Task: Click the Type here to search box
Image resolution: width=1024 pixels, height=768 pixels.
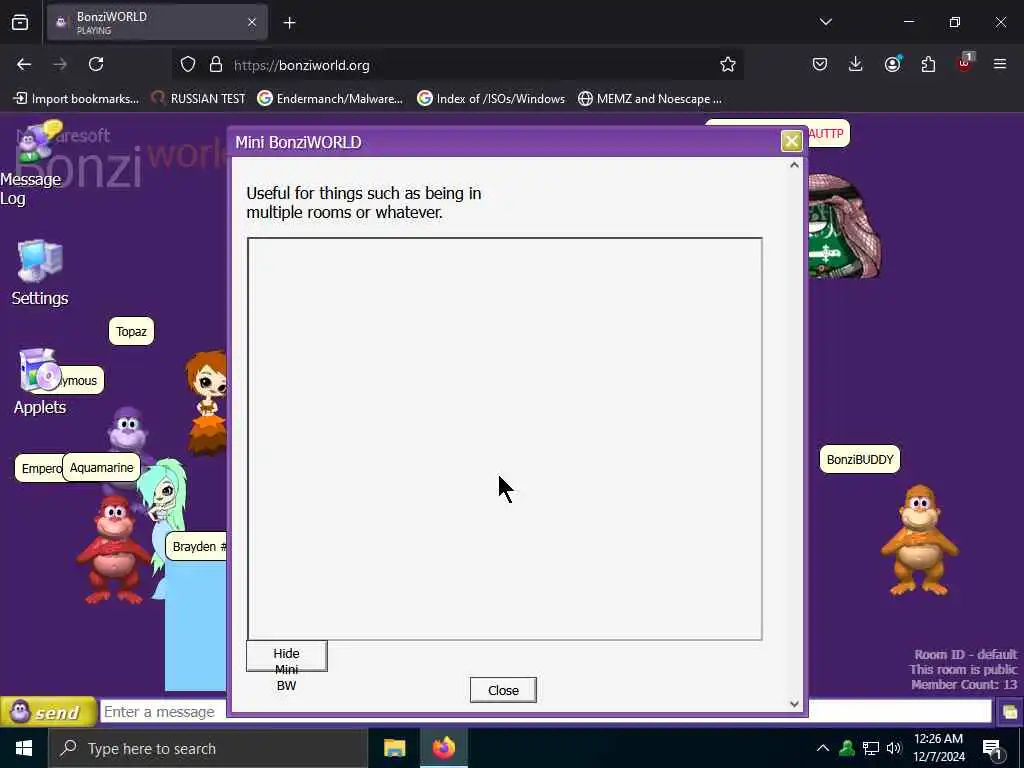Action: pyautogui.click(x=208, y=748)
